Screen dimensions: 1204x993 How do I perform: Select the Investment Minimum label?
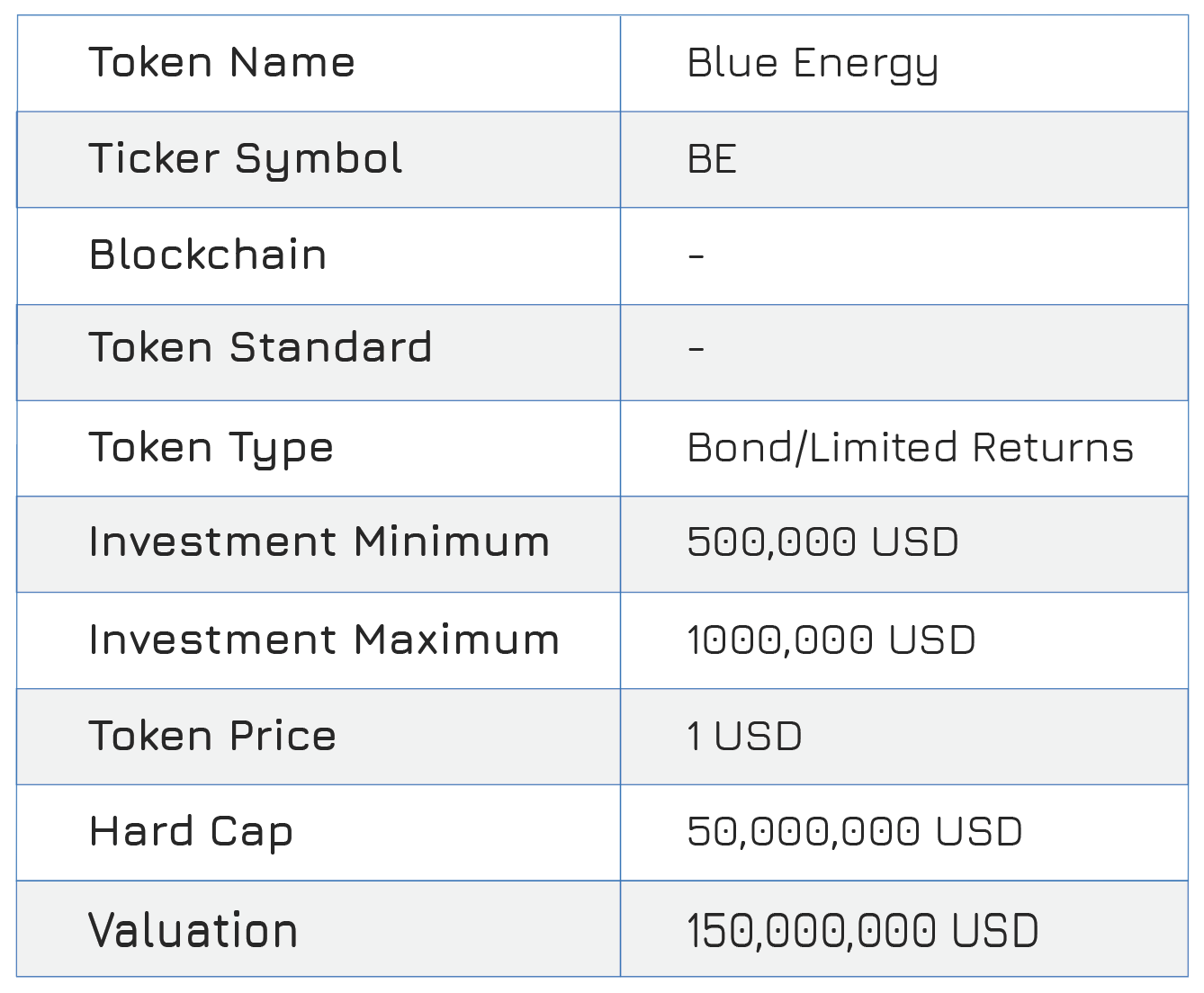[319, 541]
